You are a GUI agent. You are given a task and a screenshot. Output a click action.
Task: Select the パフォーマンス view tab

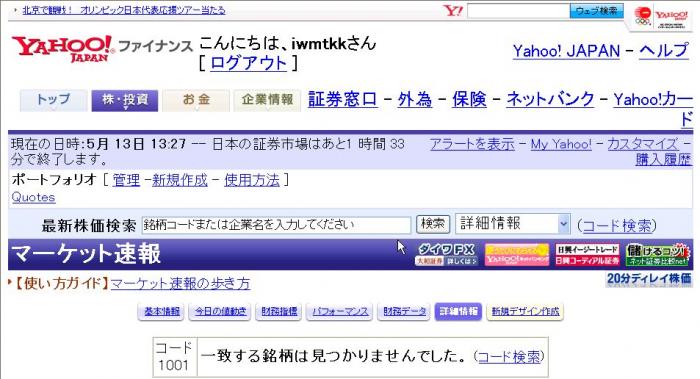click(340, 312)
